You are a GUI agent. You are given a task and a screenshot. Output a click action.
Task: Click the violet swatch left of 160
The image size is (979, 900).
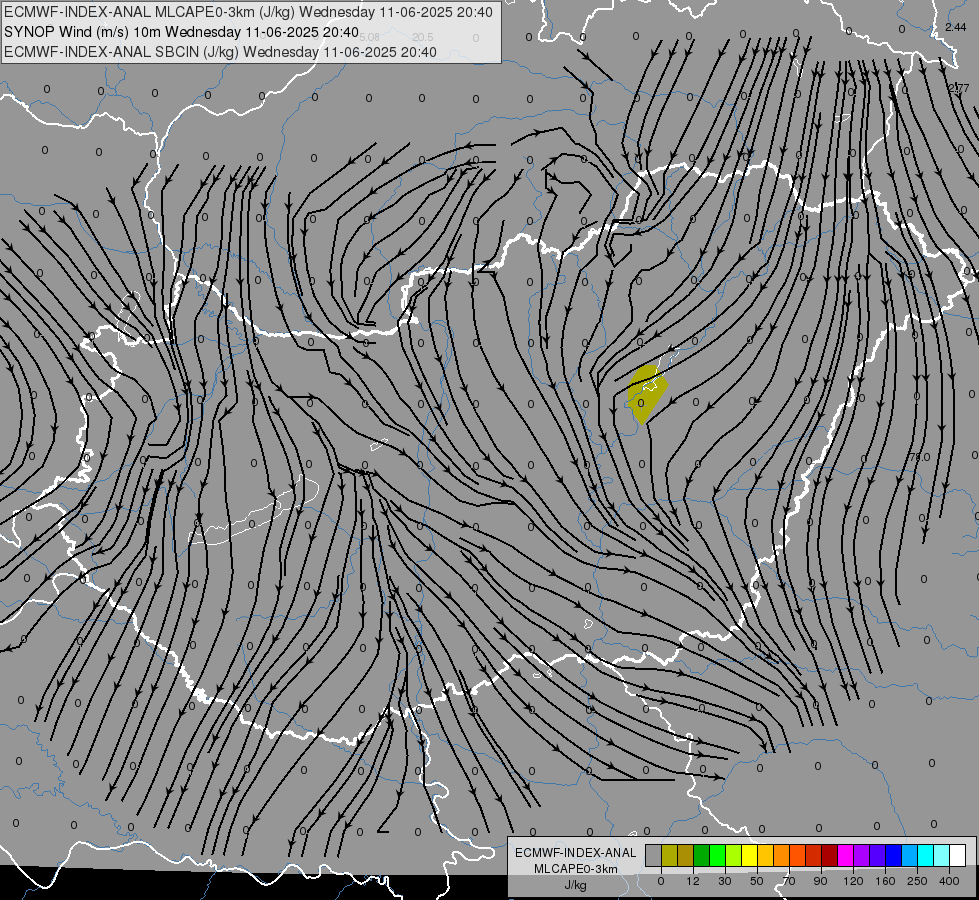click(x=878, y=855)
